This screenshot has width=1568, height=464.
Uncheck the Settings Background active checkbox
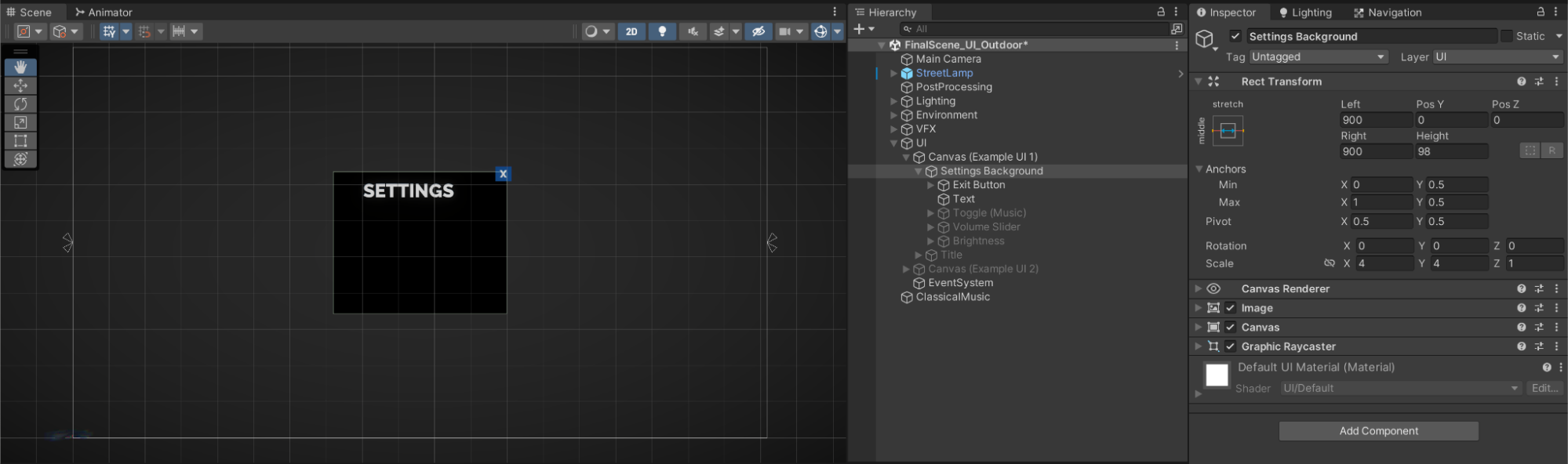point(1235,36)
